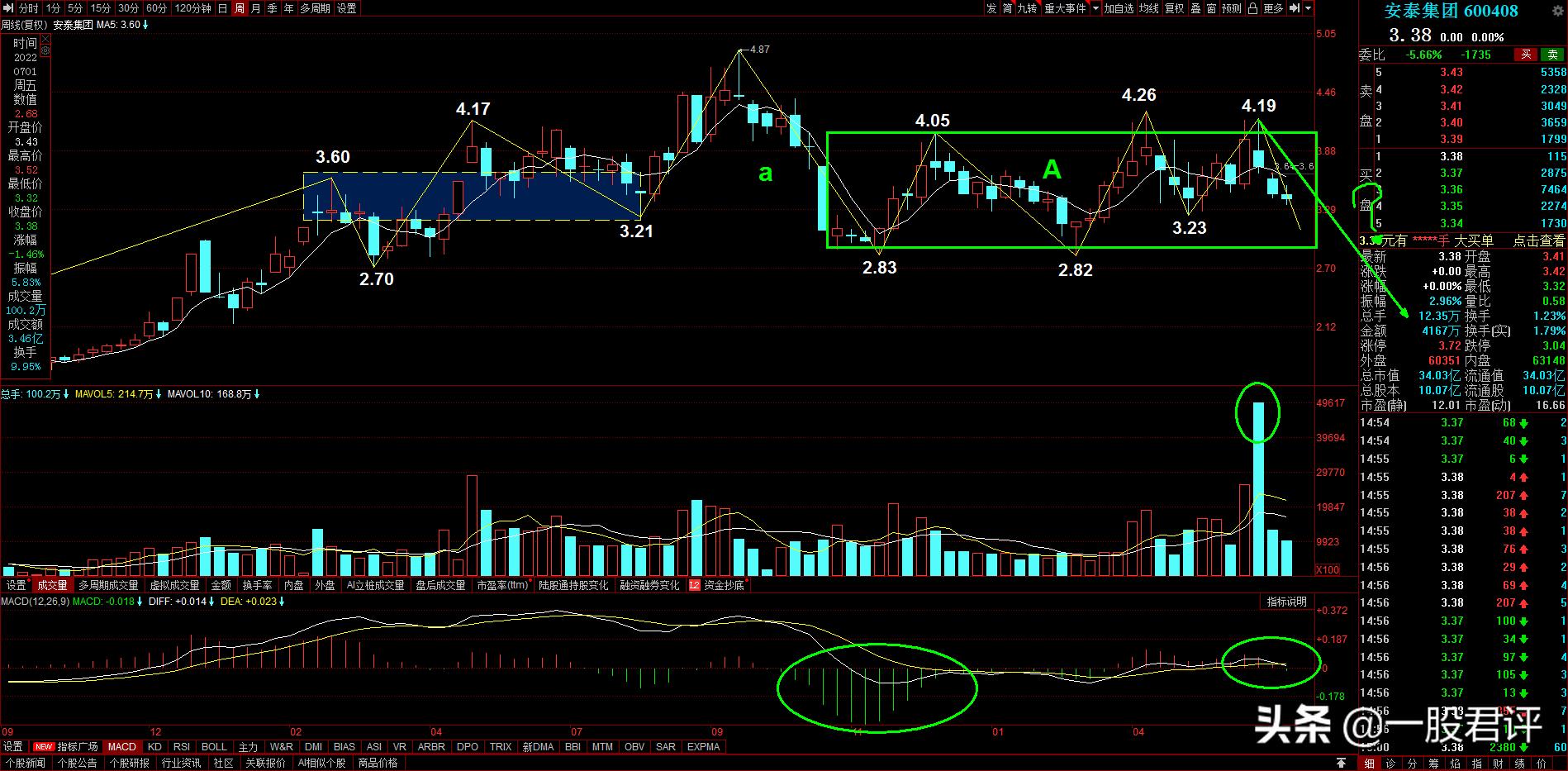Toggle the 均线 moving average display
This screenshot has height=771, width=1568.
pyautogui.click(x=1148, y=8)
